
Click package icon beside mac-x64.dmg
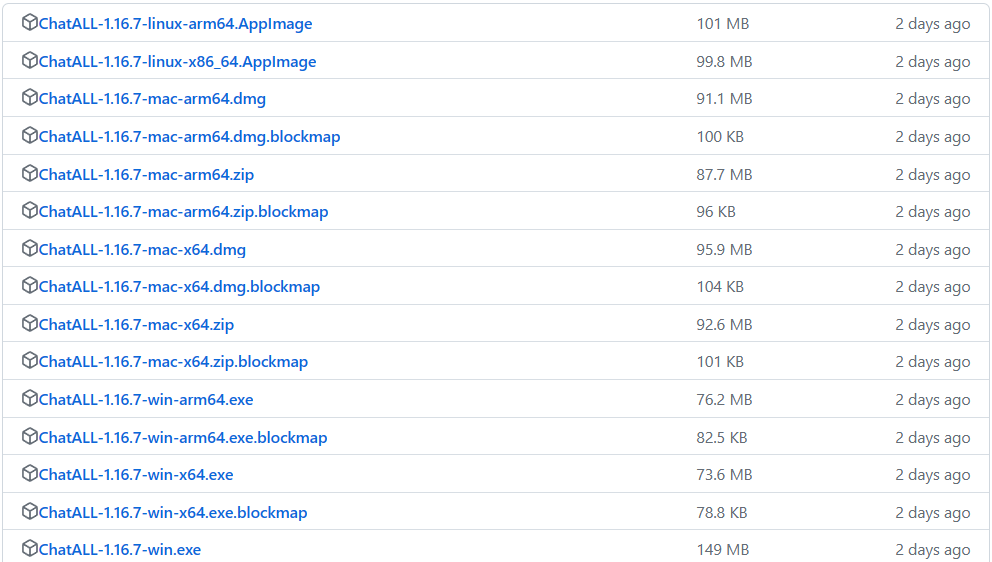(x=30, y=248)
